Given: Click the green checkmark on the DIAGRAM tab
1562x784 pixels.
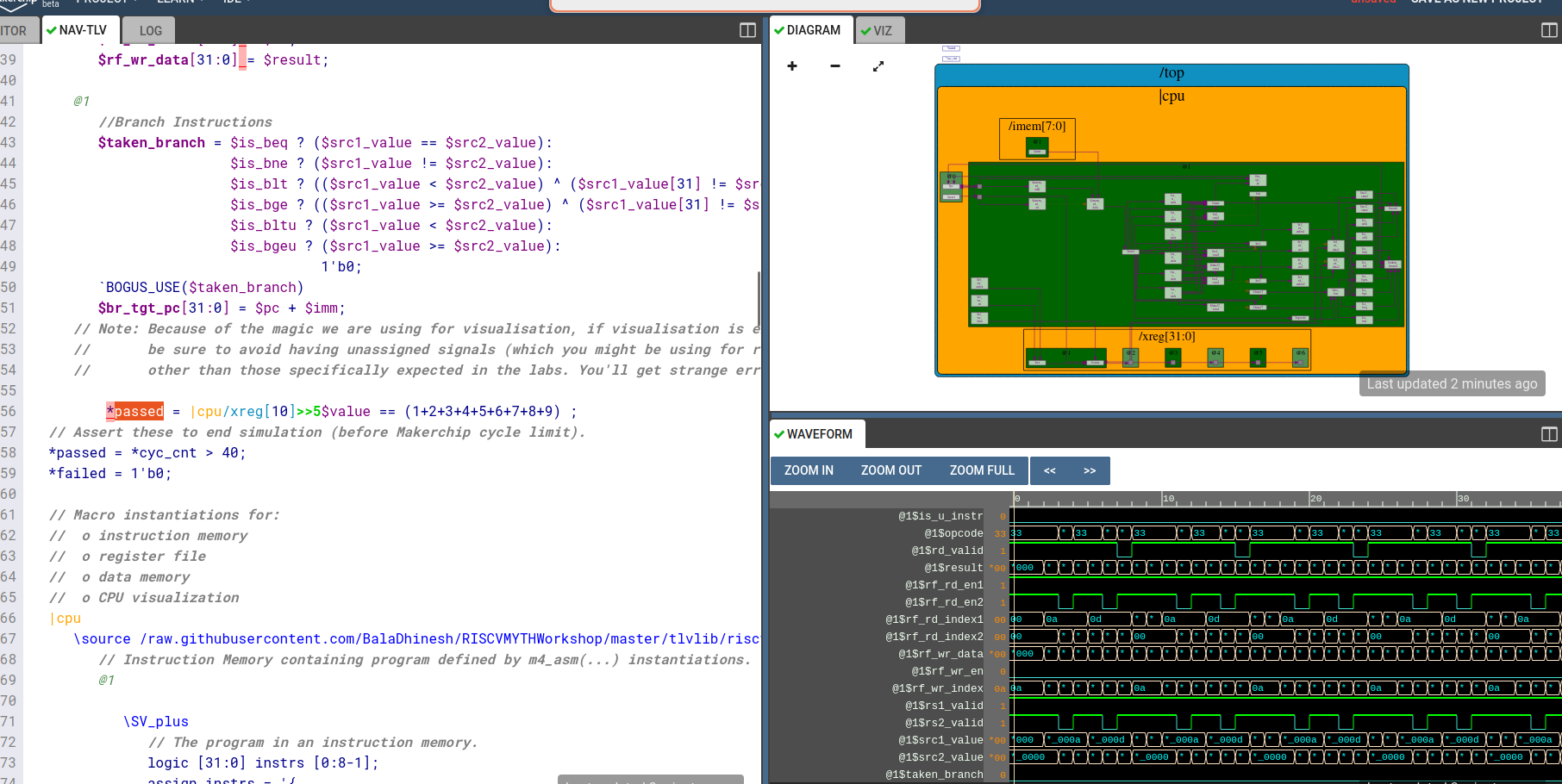Looking at the screenshot, I should tap(778, 29).
